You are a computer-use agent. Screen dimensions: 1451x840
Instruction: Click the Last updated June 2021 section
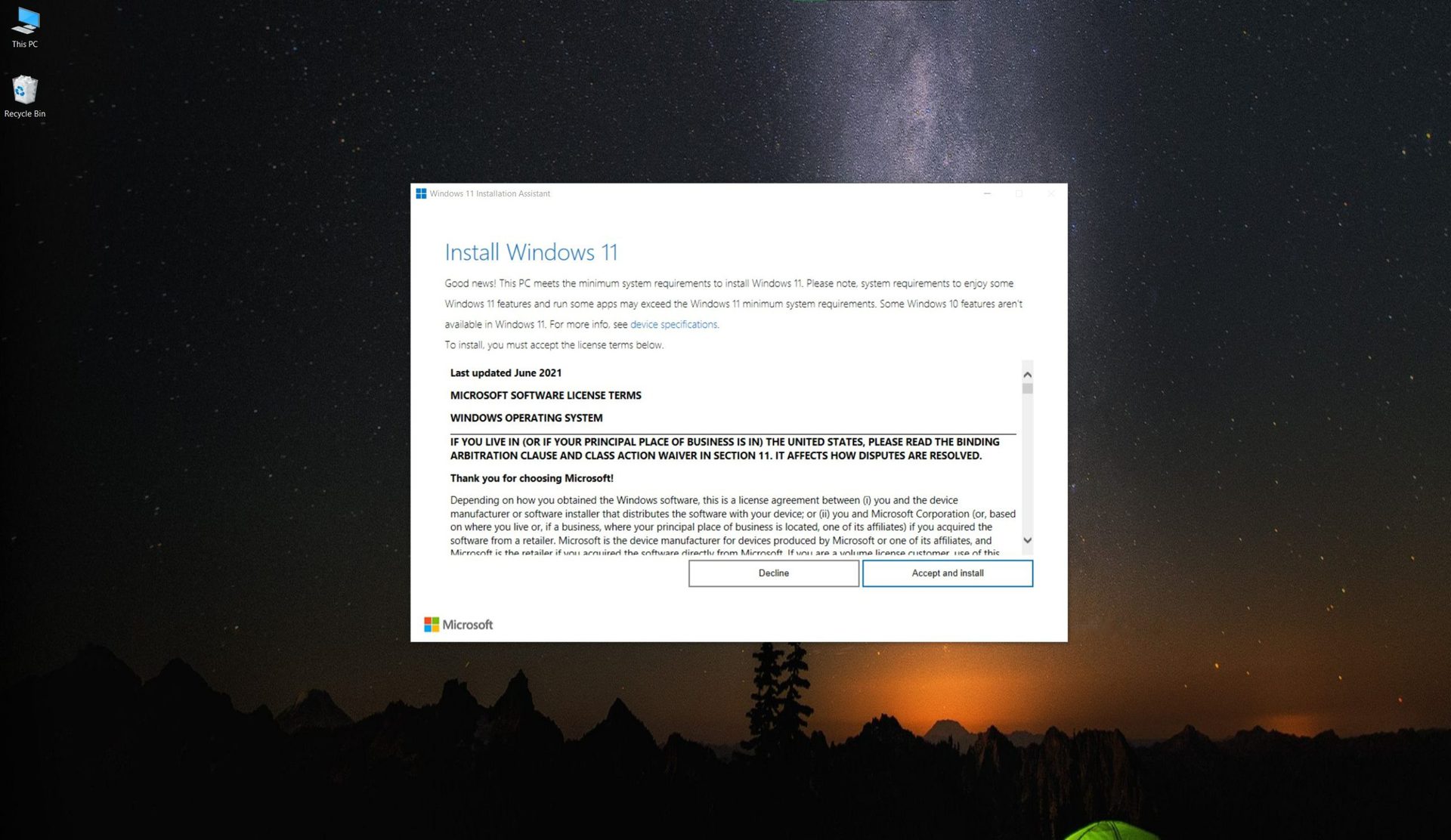click(506, 373)
